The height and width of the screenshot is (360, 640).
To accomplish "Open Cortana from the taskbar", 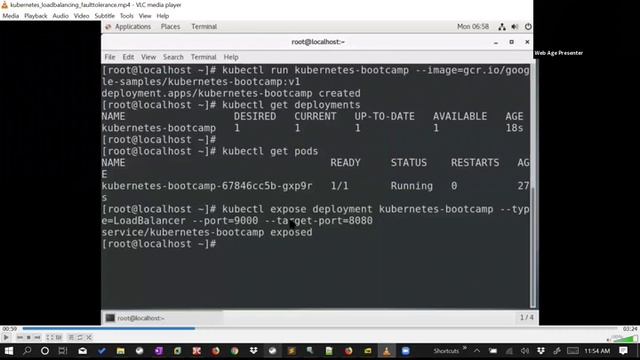I will tap(45, 351).
